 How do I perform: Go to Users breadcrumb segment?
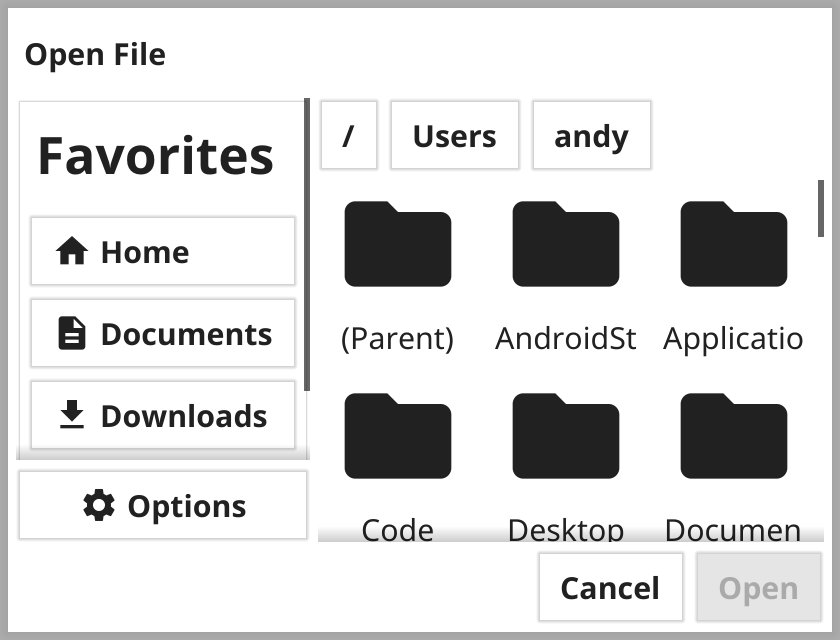(454, 135)
